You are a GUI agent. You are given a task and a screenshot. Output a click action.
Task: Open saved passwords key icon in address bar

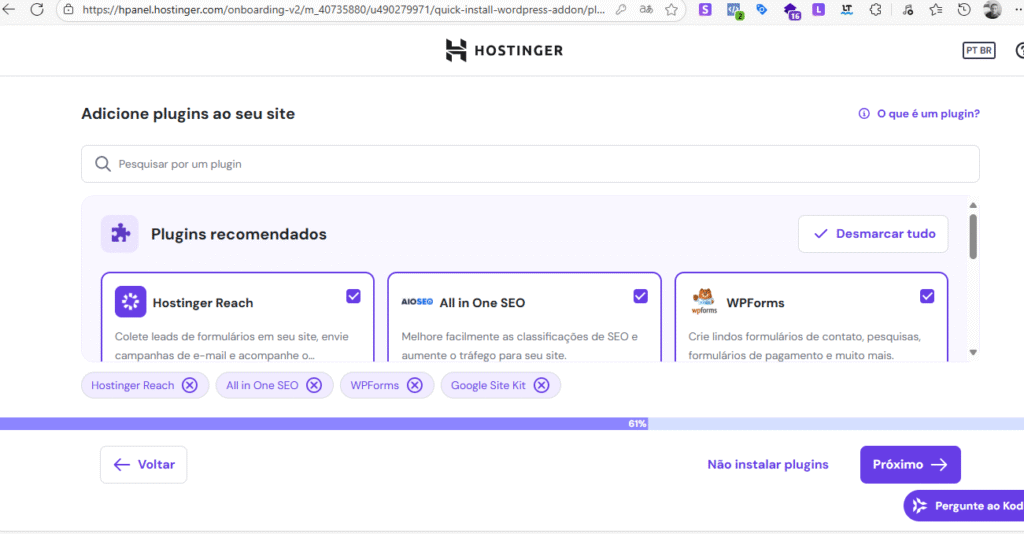[x=621, y=10]
